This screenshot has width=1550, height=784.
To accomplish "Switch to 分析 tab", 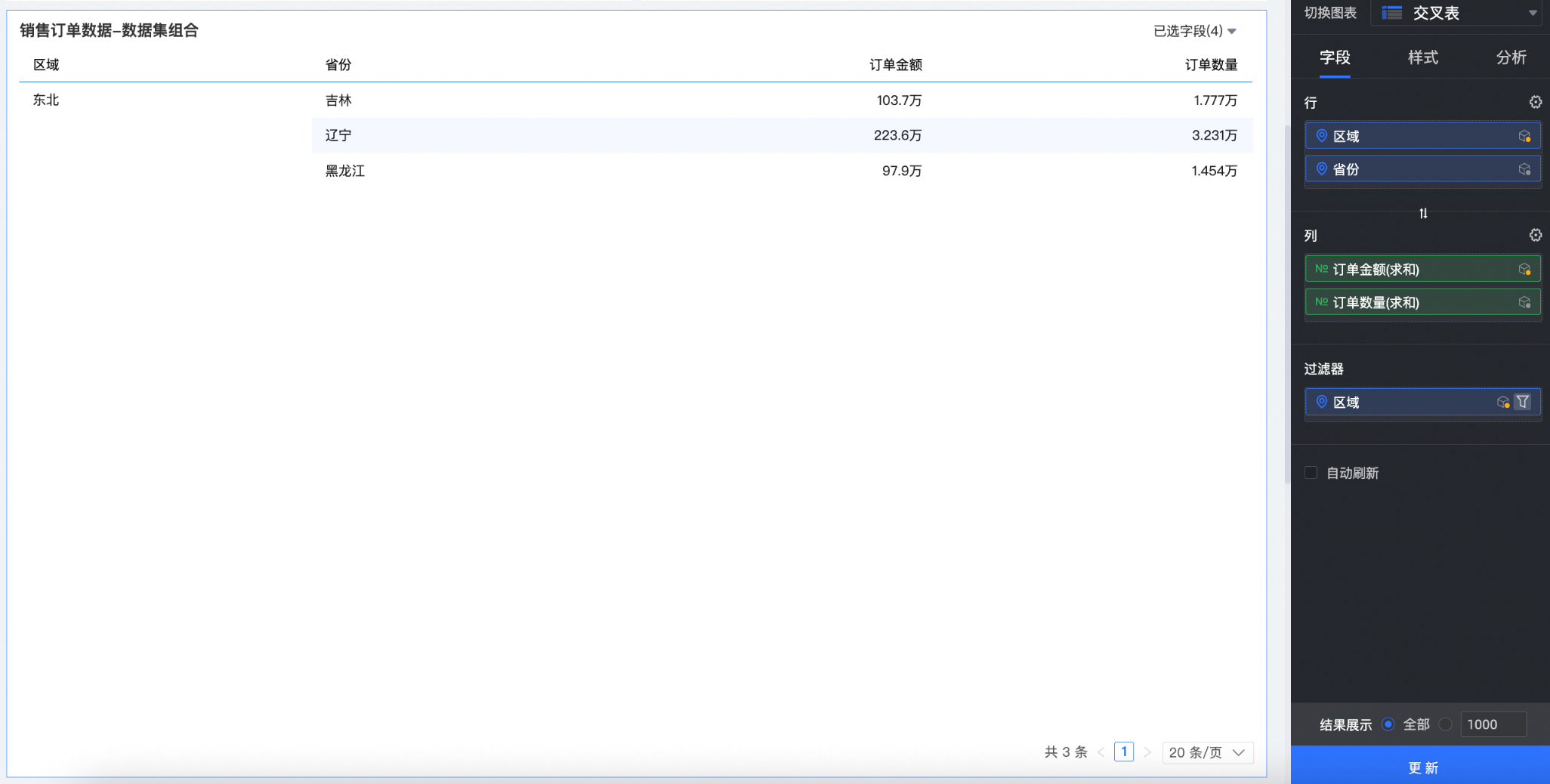I will click(x=1511, y=57).
